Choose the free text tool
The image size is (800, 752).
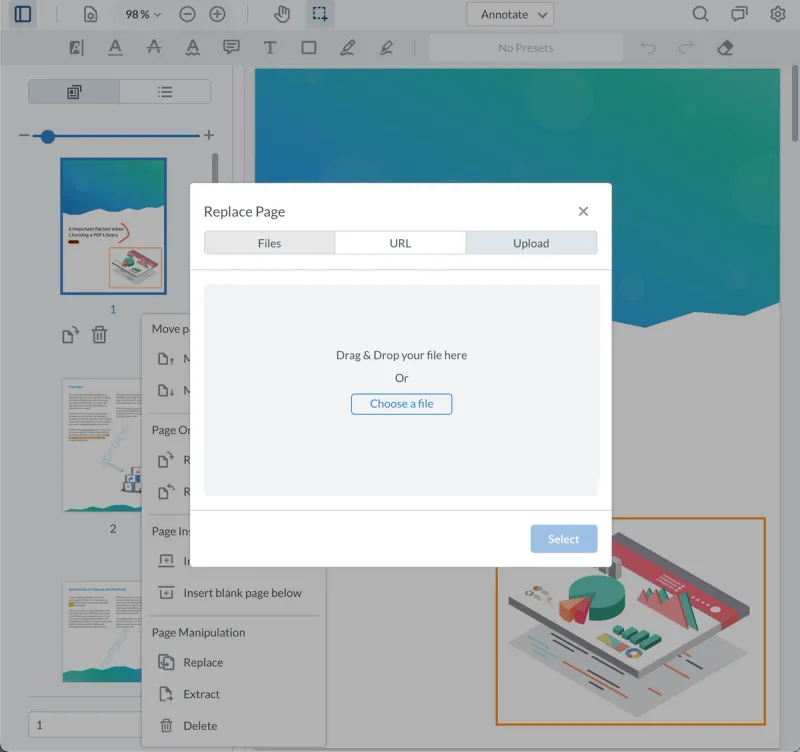click(271, 47)
